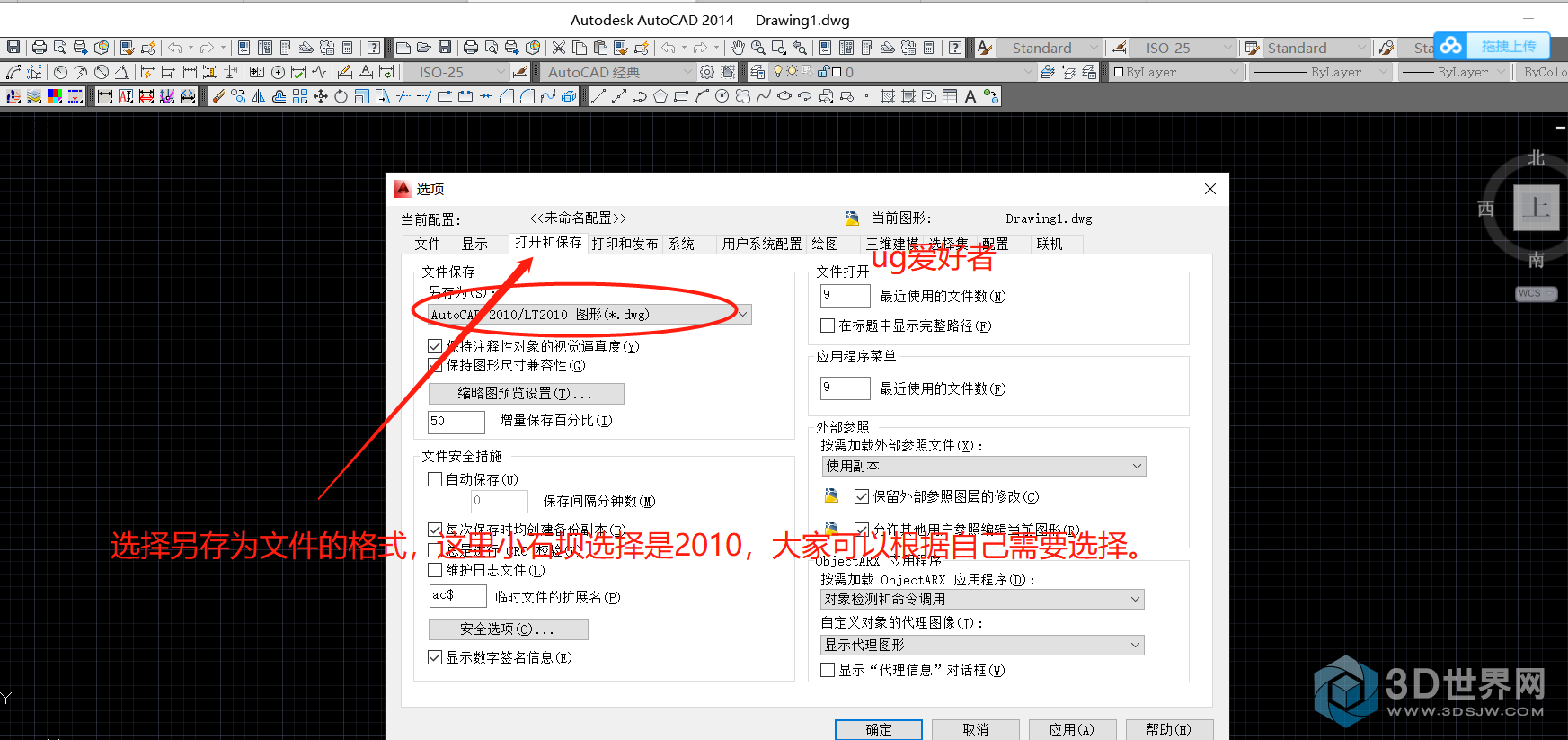Select the Offset tool
This screenshot has height=740, width=1568.
[x=279, y=96]
